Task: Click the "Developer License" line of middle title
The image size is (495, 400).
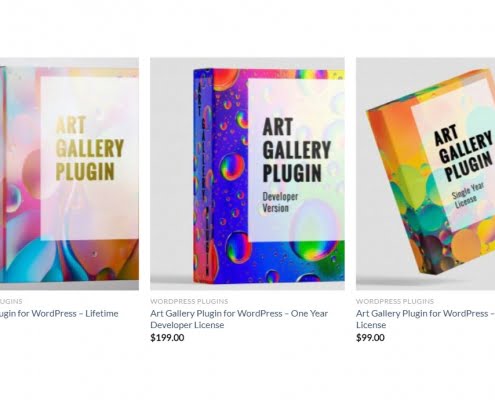Action: [187, 325]
